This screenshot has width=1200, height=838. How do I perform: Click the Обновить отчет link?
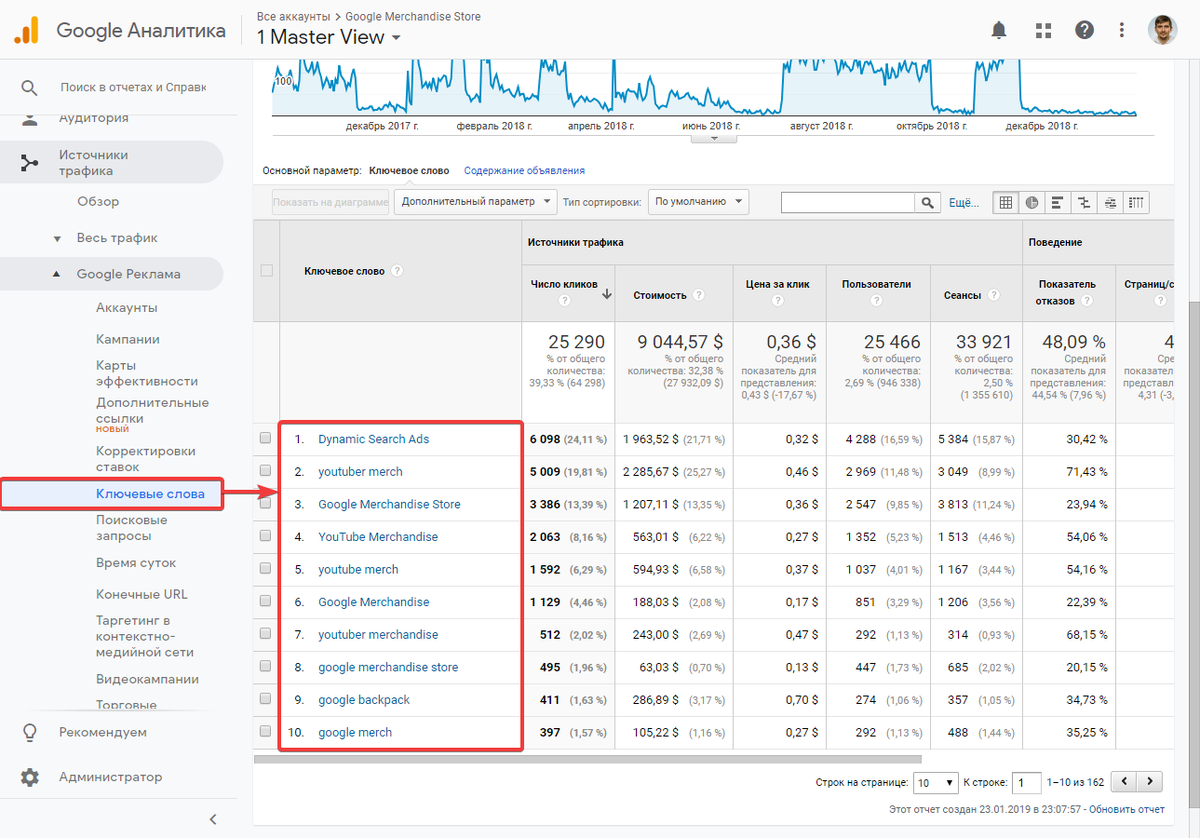point(1126,810)
